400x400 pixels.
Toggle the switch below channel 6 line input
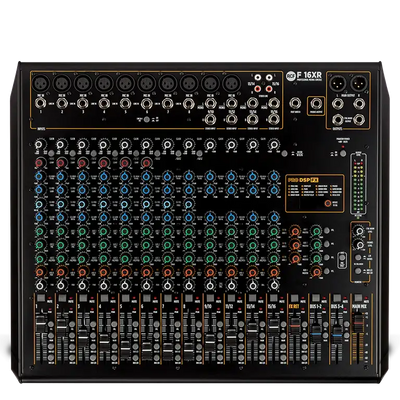tap(146, 119)
